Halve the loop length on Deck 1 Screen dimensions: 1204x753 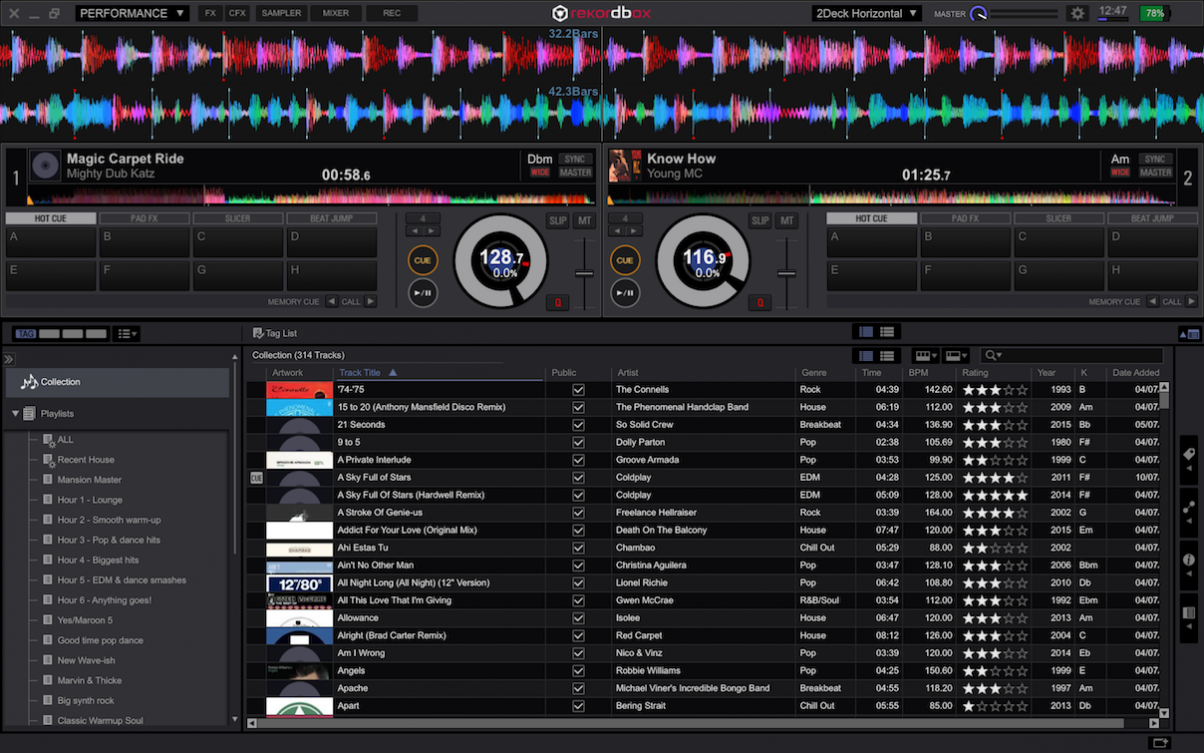tap(414, 231)
